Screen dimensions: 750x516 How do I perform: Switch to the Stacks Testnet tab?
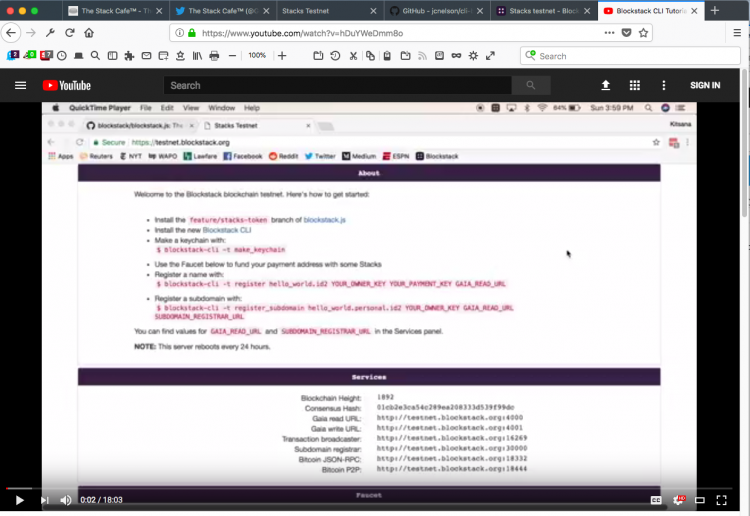(x=330, y=11)
